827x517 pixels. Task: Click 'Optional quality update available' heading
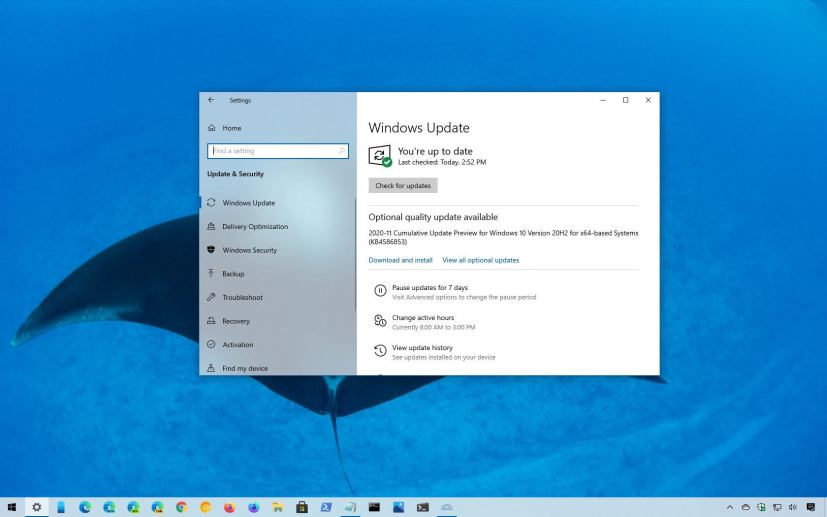tap(433, 217)
